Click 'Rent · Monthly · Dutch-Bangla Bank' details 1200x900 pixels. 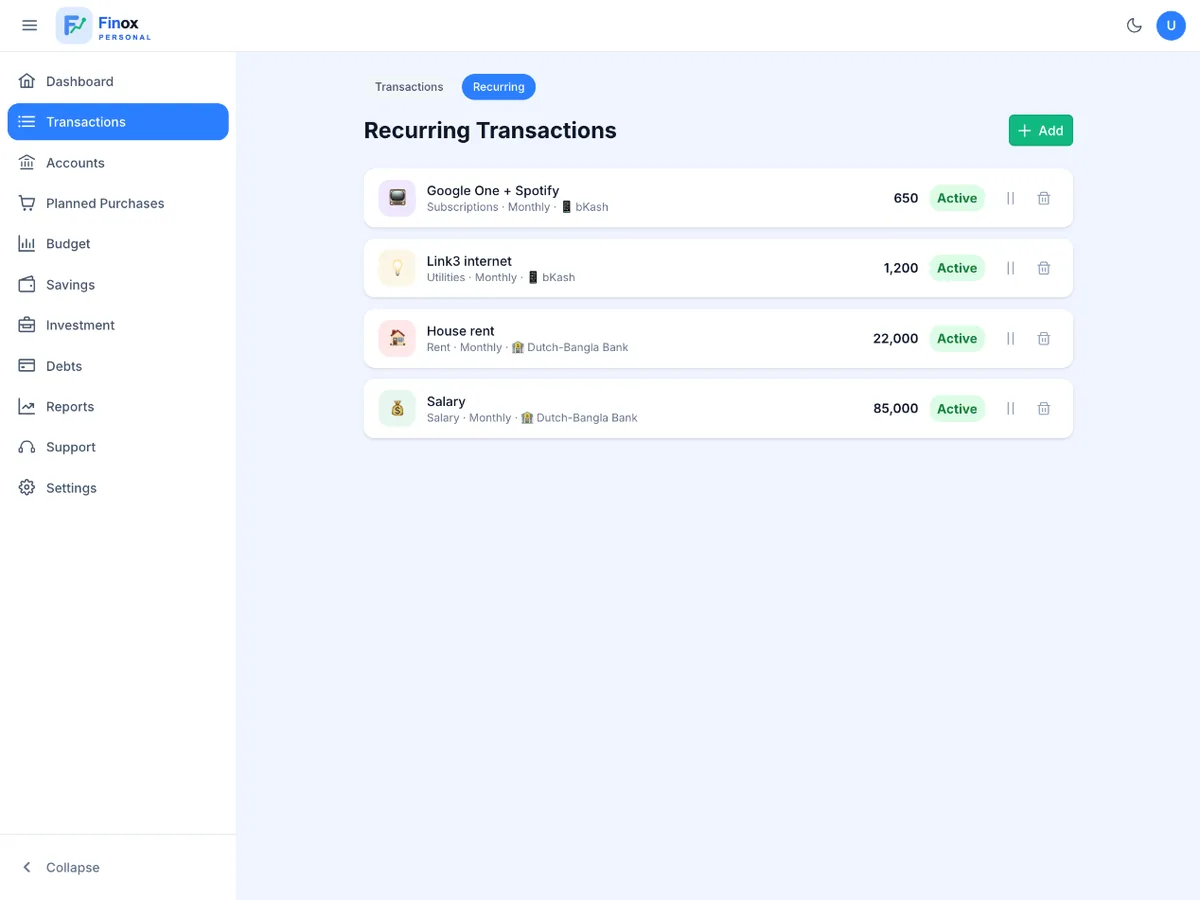528,347
